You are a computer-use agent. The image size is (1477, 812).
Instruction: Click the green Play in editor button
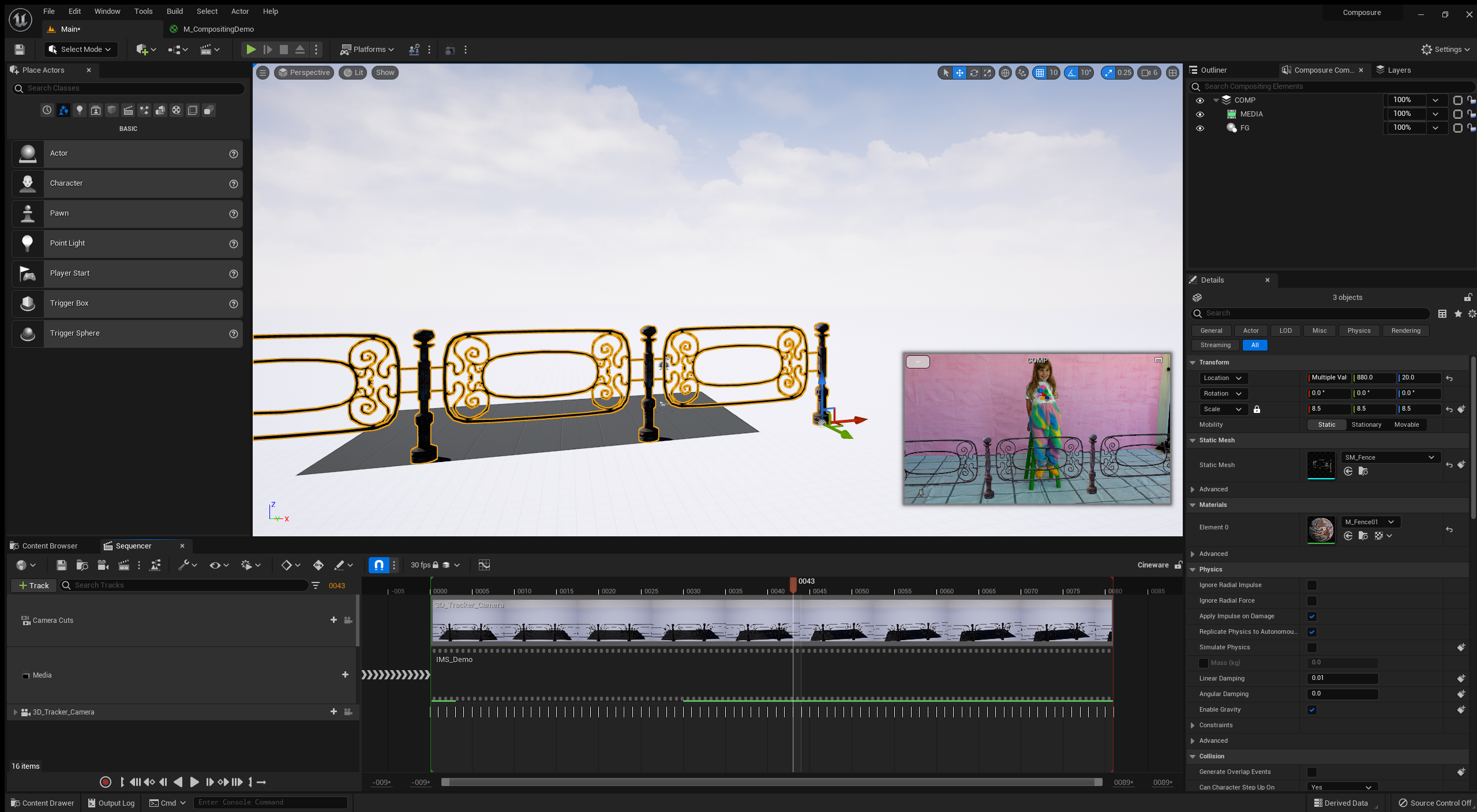pyautogui.click(x=250, y=50)
